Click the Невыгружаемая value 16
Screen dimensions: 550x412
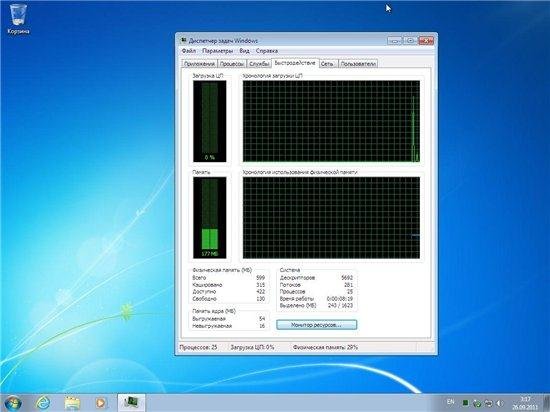pyautogui.click(x=262, y=326)
